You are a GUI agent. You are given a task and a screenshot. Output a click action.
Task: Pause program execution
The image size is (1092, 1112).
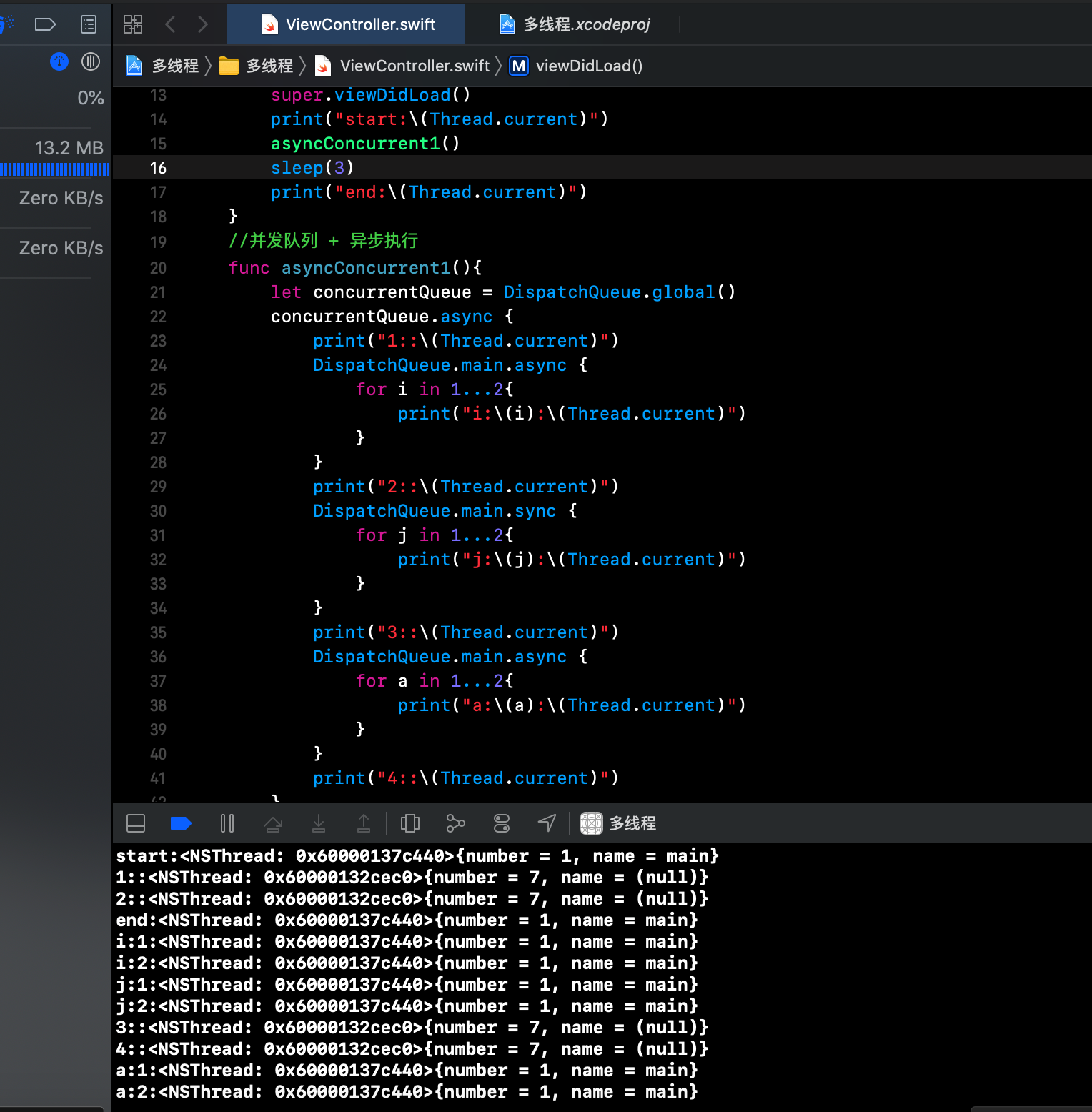coord(227,823)
